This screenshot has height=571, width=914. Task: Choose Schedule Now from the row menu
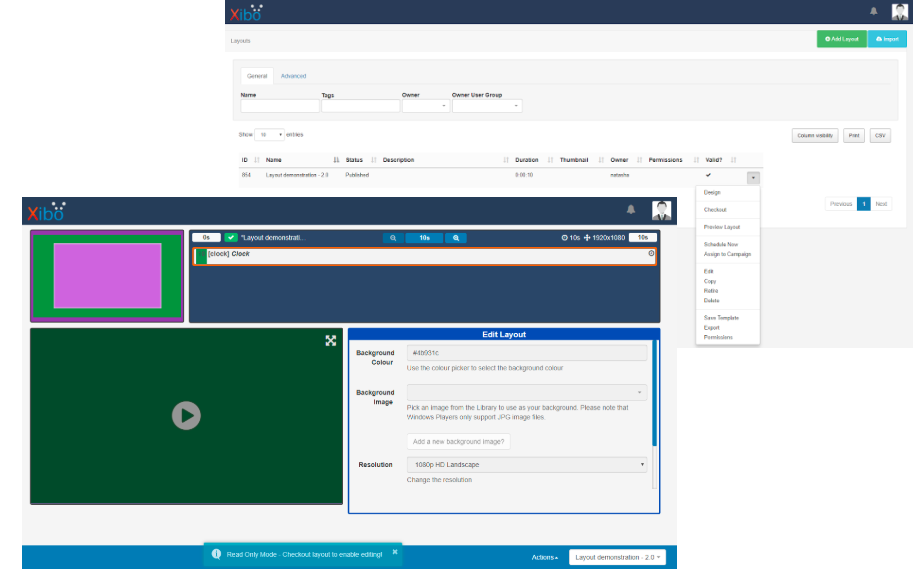[720, 245]
